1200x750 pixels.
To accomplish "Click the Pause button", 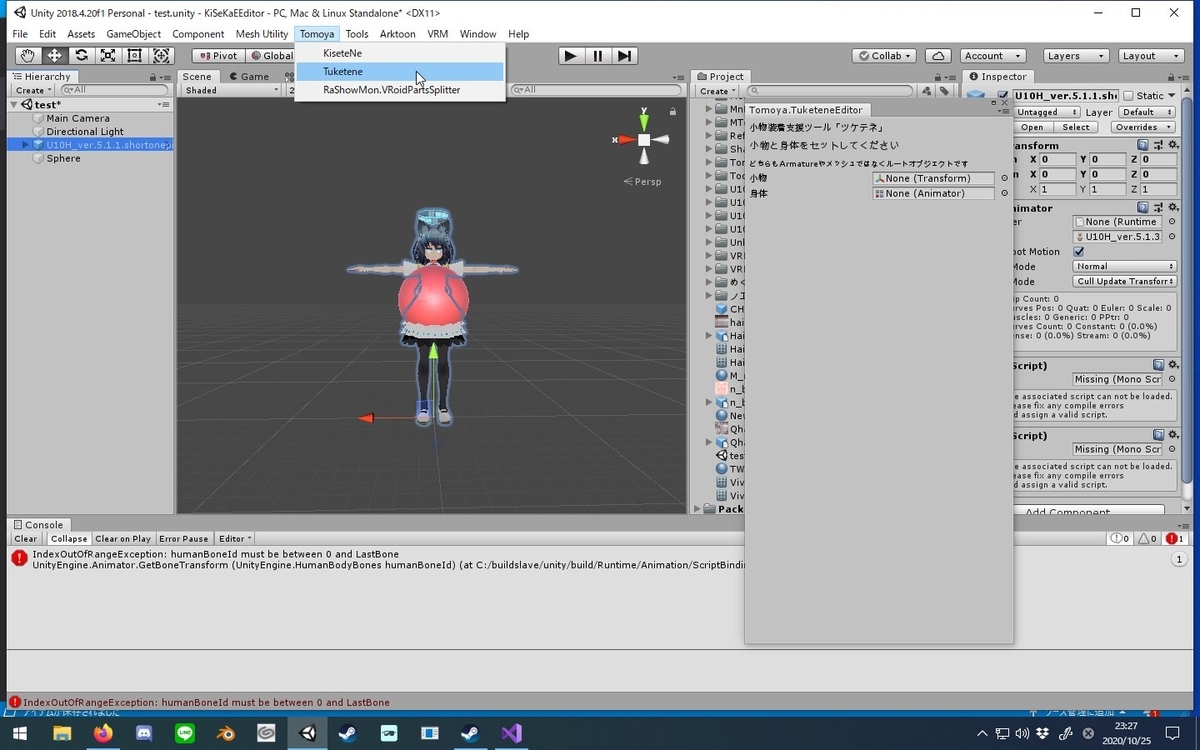I will coord(597,56).
